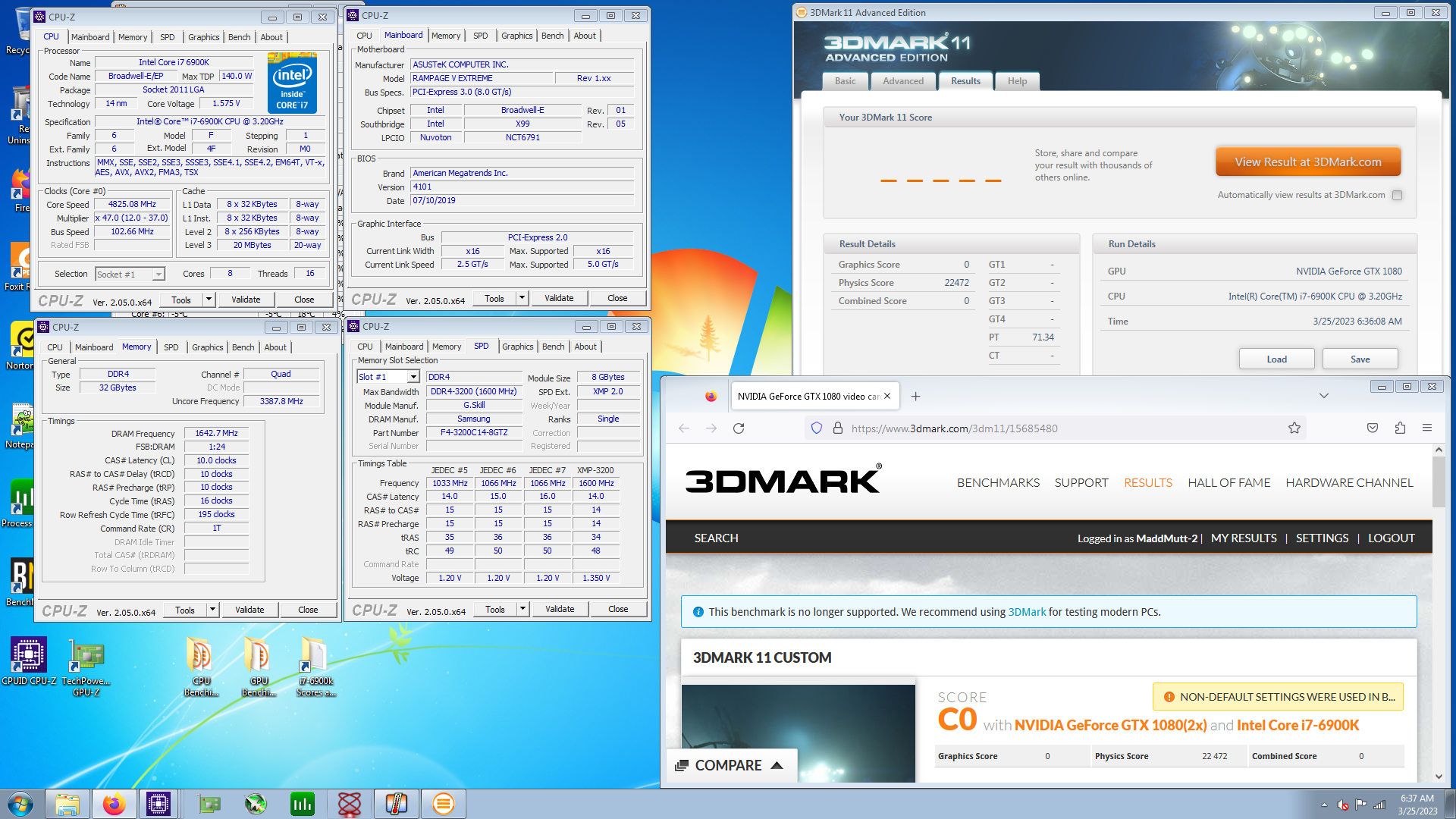
Task: Expand Tools arrow in Memory window
Action: (x=212, y=610)
